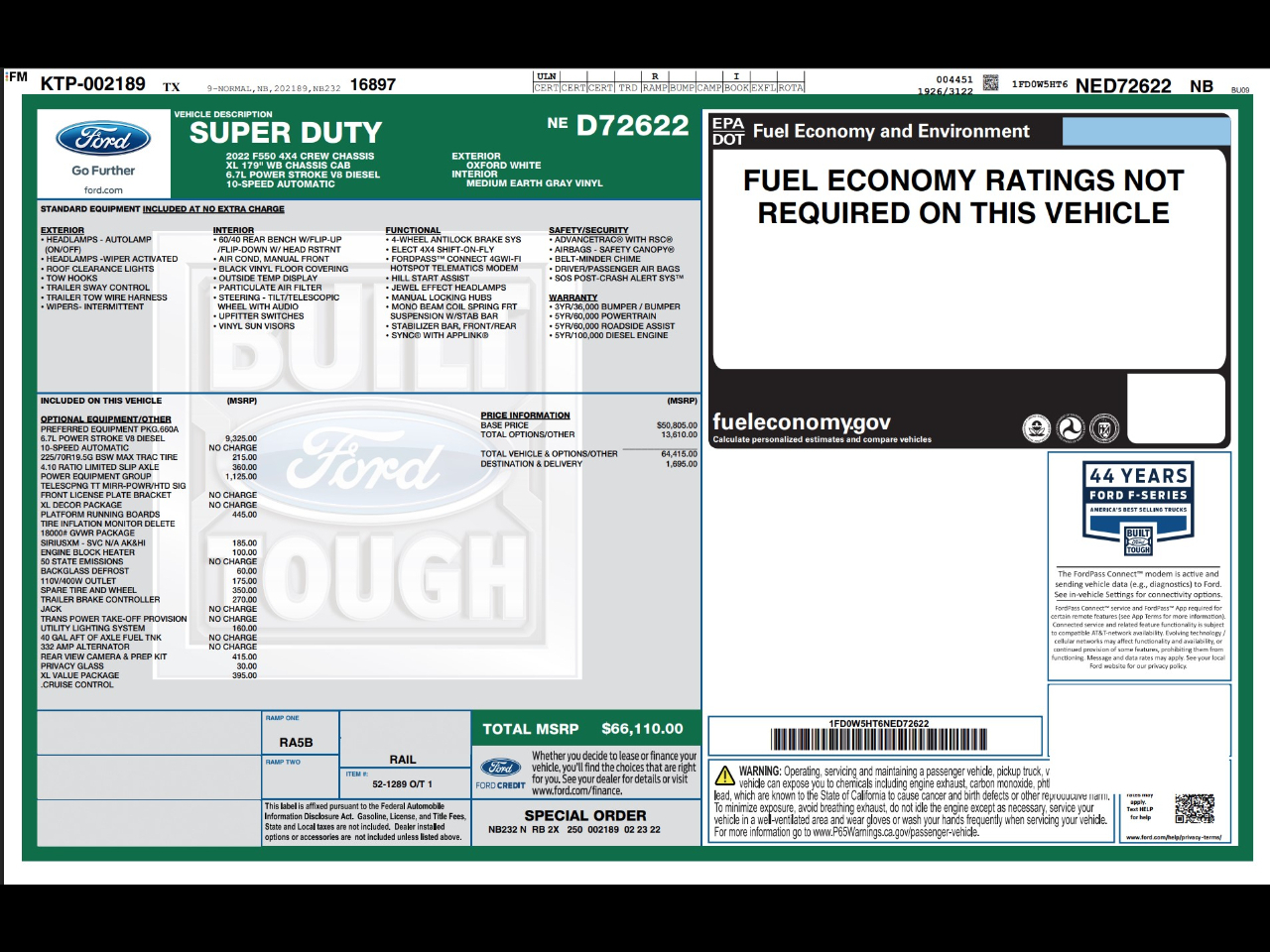Click the SUPER DUTY title
1270x952 pixels.
(x=286, y=133)
